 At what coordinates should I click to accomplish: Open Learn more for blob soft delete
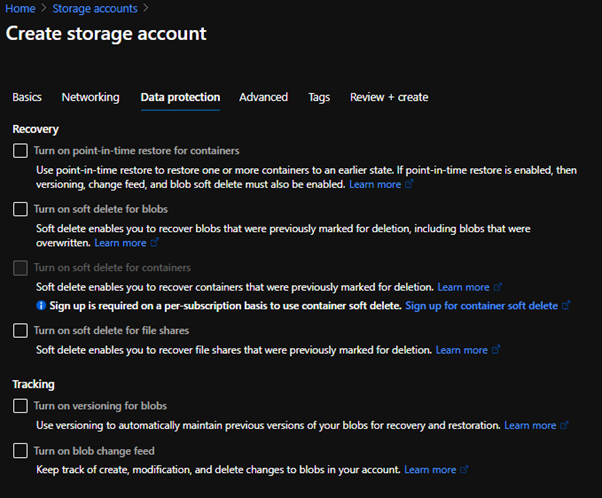click(x=120, y=243)
